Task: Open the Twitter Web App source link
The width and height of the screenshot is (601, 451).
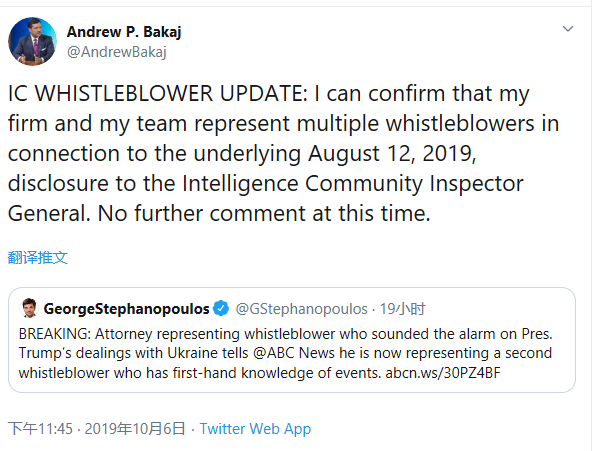Action: click(255, 428)
